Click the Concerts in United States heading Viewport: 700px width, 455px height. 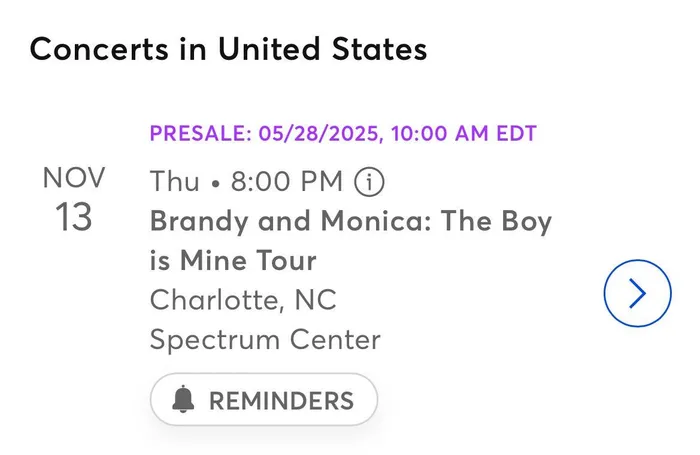point(228,49)
